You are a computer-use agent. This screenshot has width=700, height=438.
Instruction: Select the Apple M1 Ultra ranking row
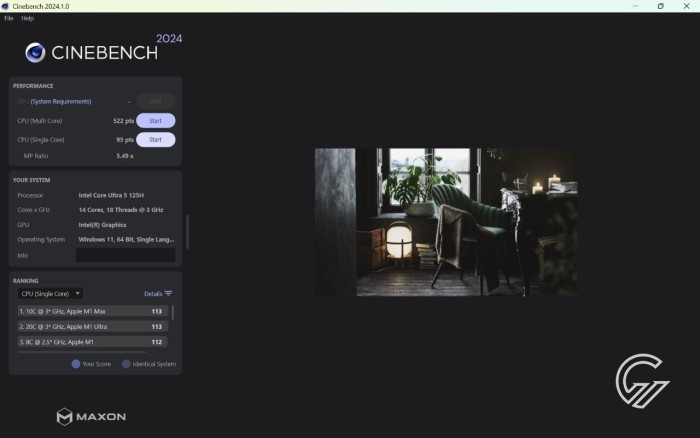[93, 326]
